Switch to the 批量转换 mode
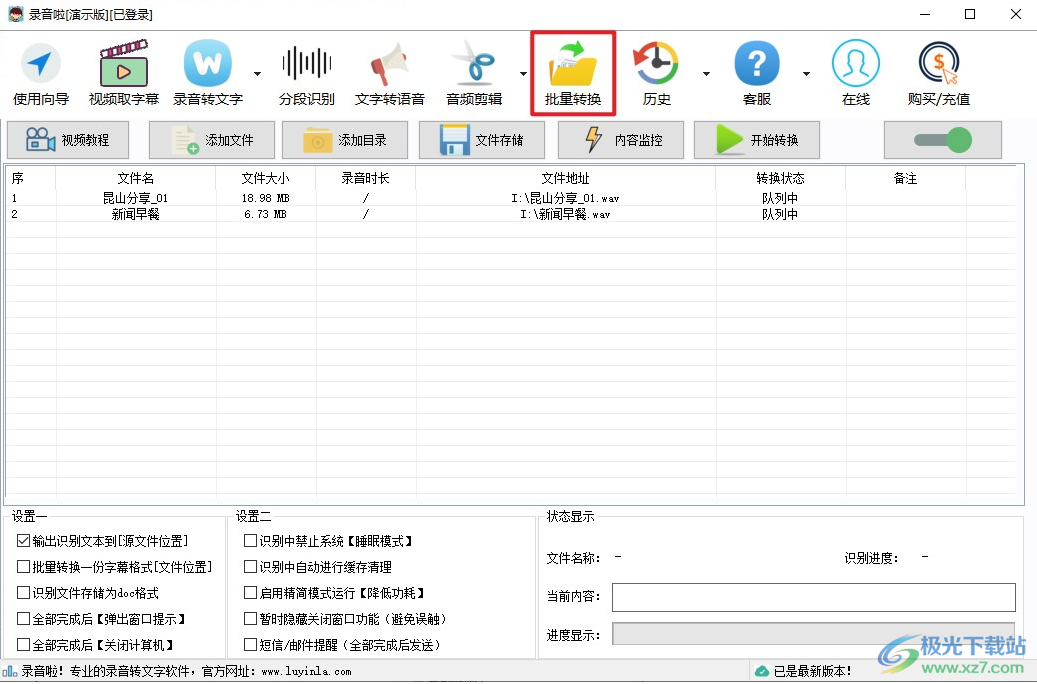1037x684 pixels. pos(572,70)
